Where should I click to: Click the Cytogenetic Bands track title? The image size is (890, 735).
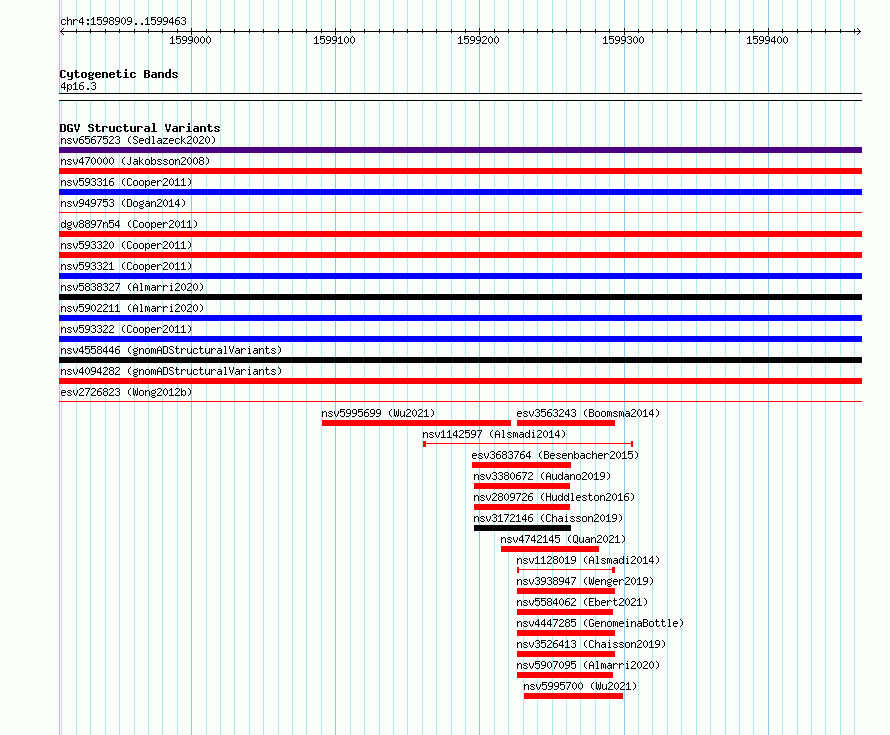119,74
